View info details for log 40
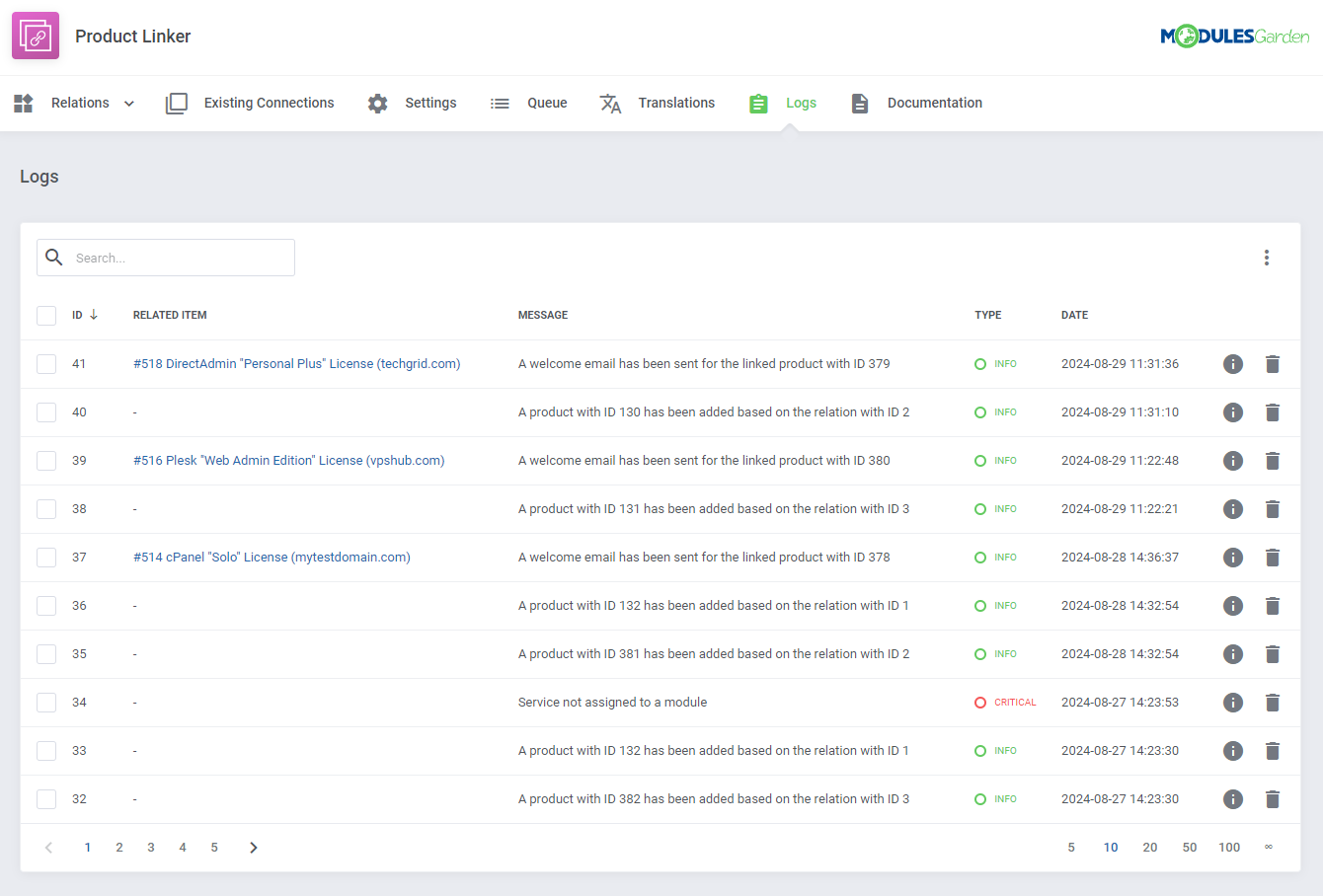 tap(1233, 412)
